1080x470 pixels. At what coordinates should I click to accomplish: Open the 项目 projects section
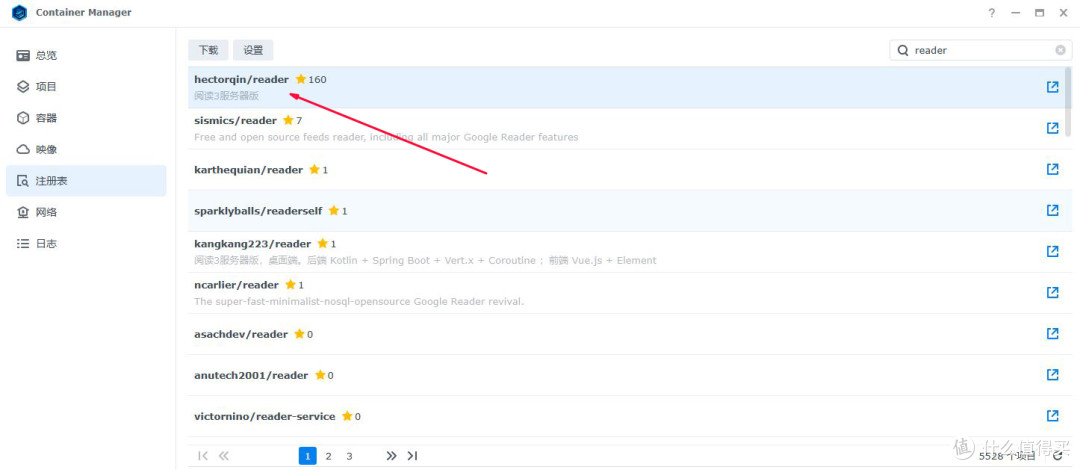tap(86, 87)
